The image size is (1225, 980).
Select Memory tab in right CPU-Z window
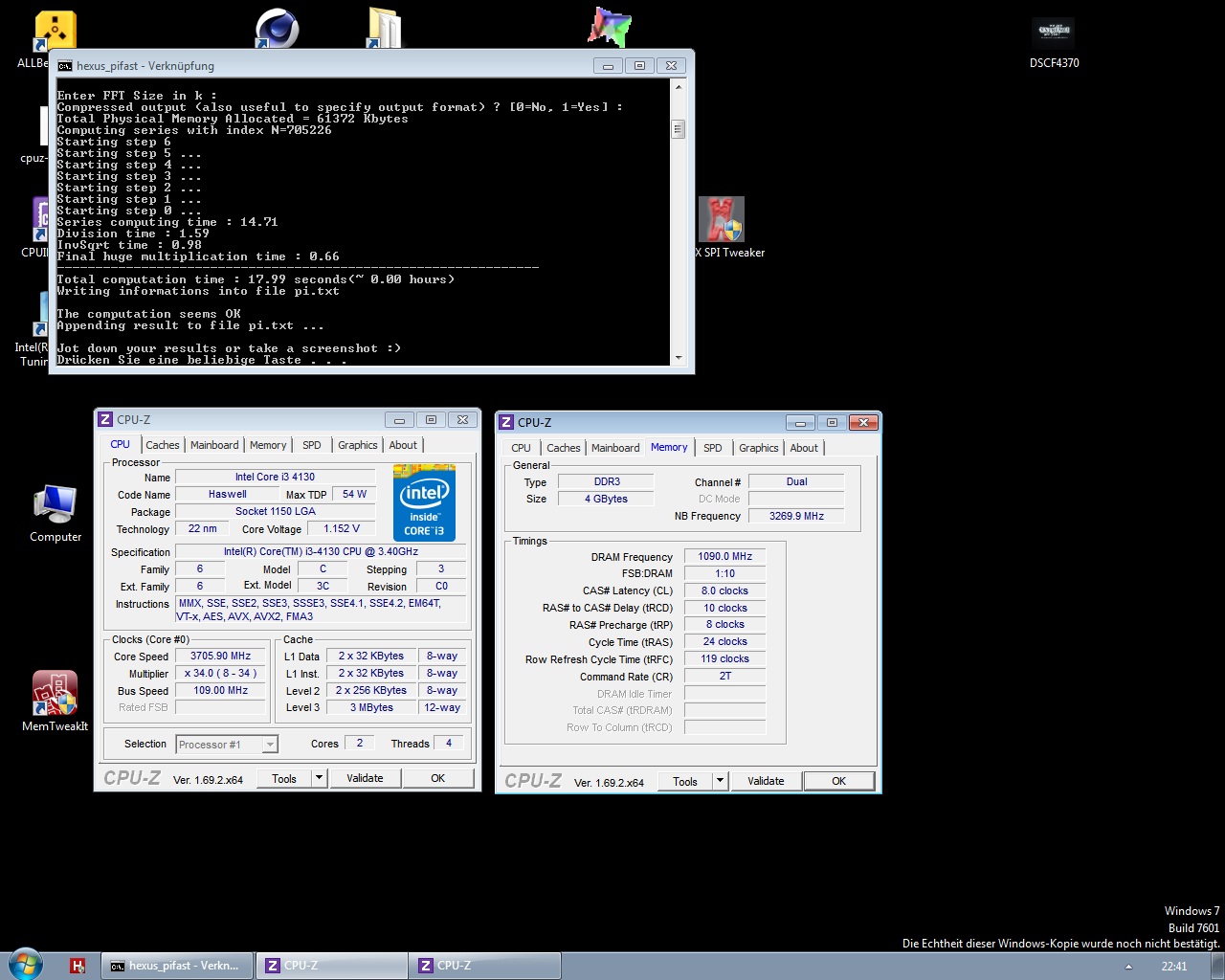669,447
